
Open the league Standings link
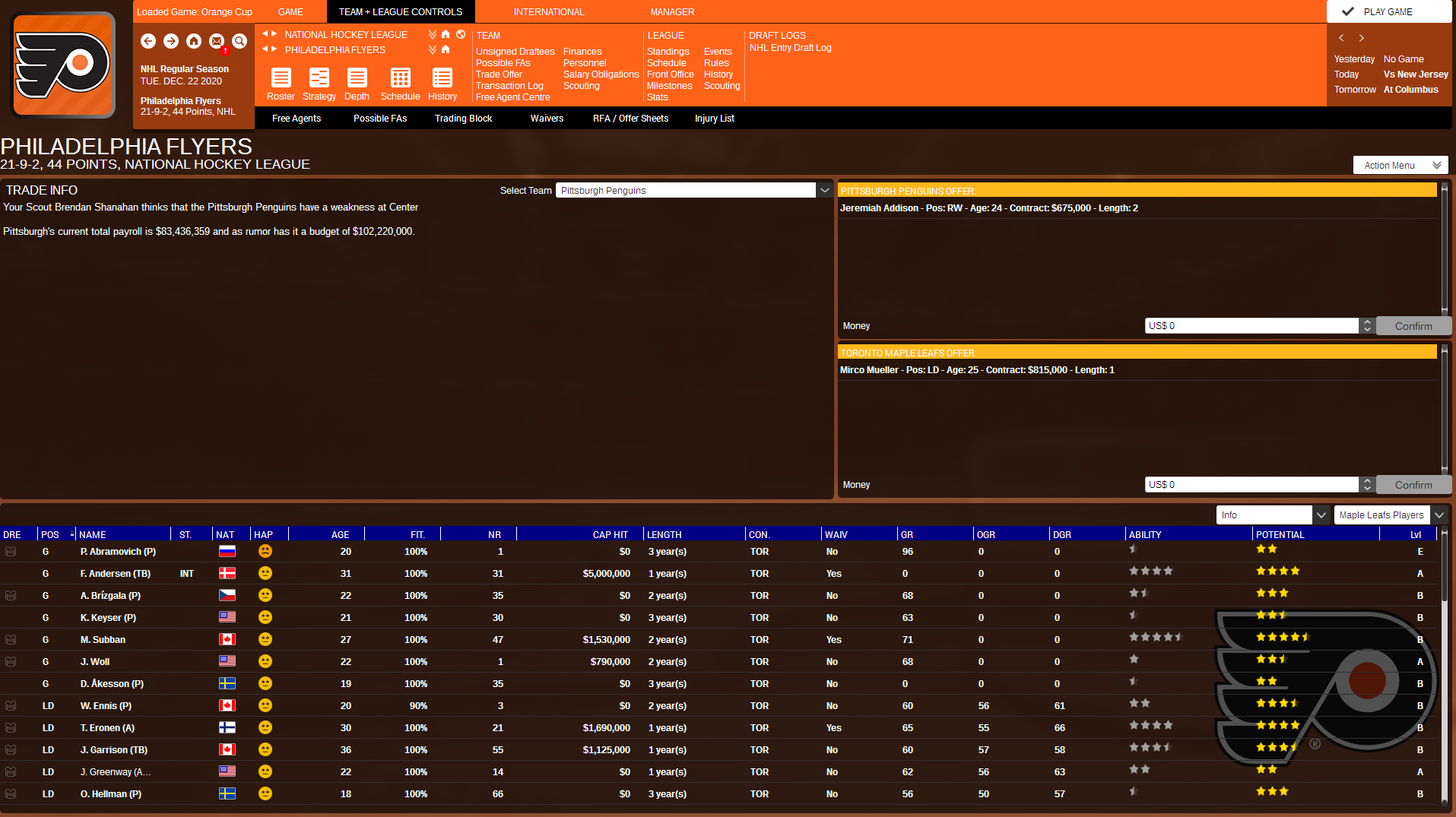click(668, 52)
